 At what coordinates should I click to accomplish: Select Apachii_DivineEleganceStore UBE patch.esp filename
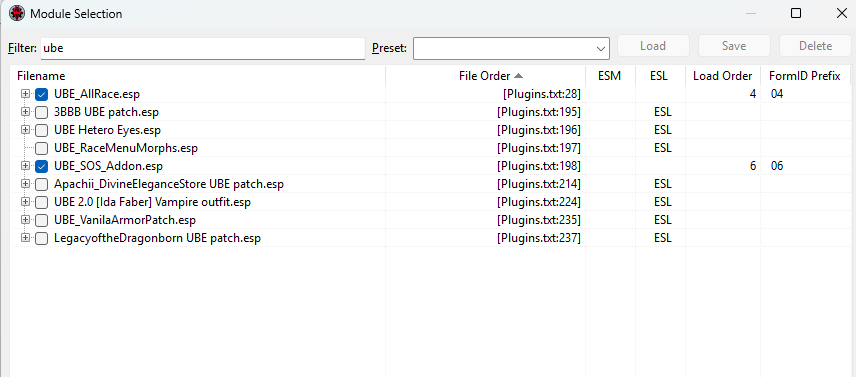pyautogui.click(x=169, y=184)
